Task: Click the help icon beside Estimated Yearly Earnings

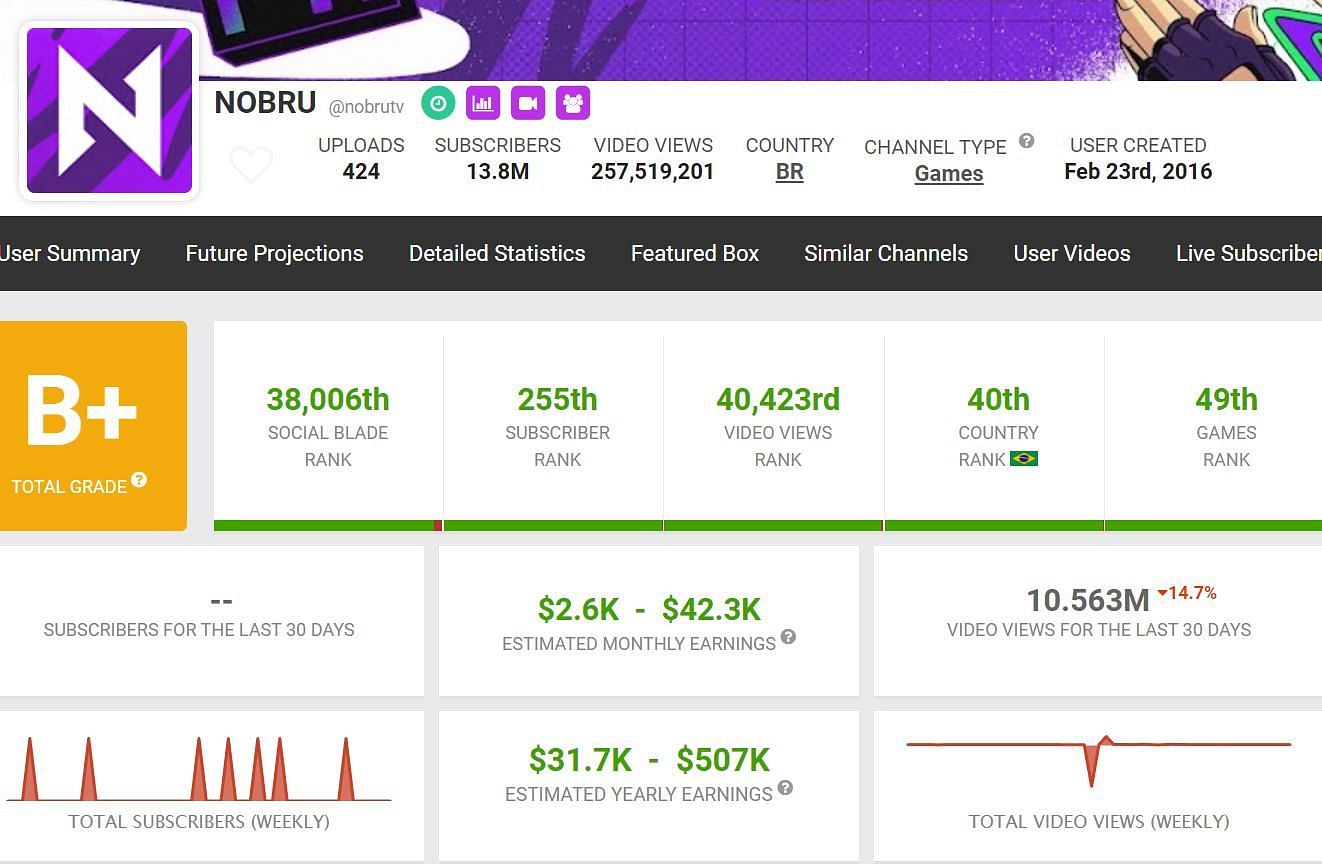Action: [785, 788]
